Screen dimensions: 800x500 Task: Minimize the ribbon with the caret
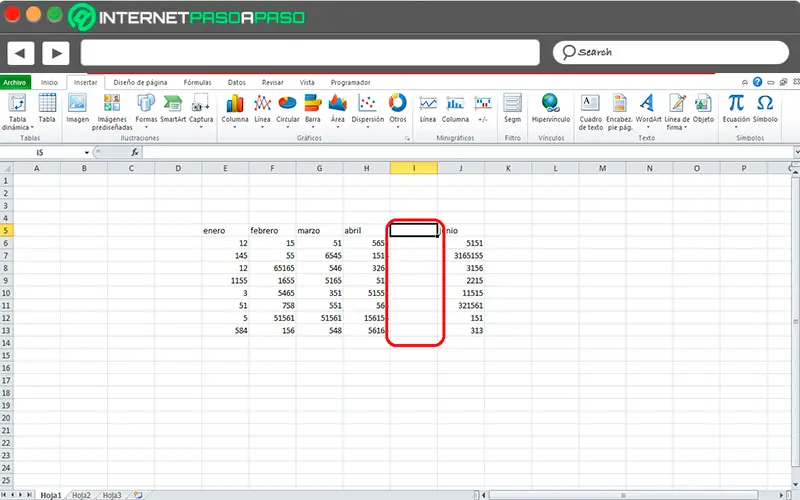(745, 82)
